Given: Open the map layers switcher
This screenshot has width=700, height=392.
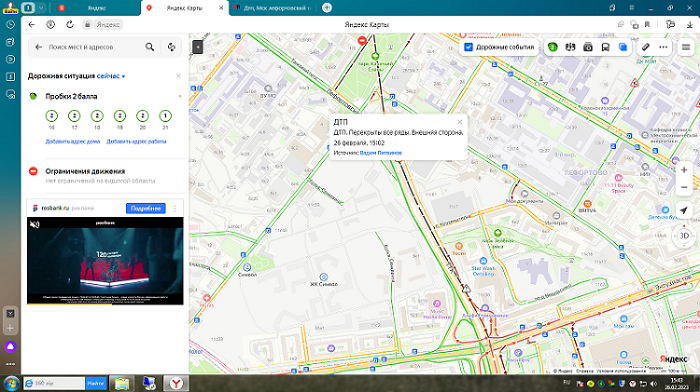Looking at the screenshot, I should [x=623, y=47].
